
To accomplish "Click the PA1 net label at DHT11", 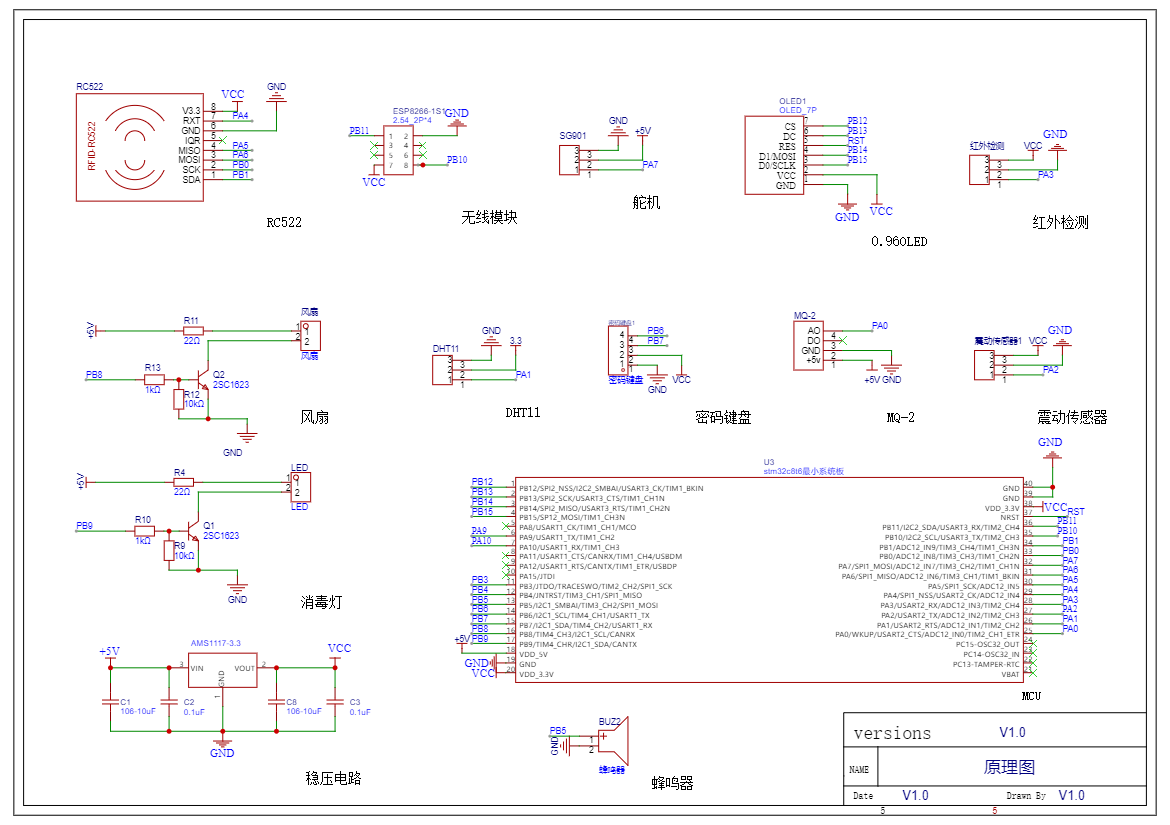I will [524, 375].
